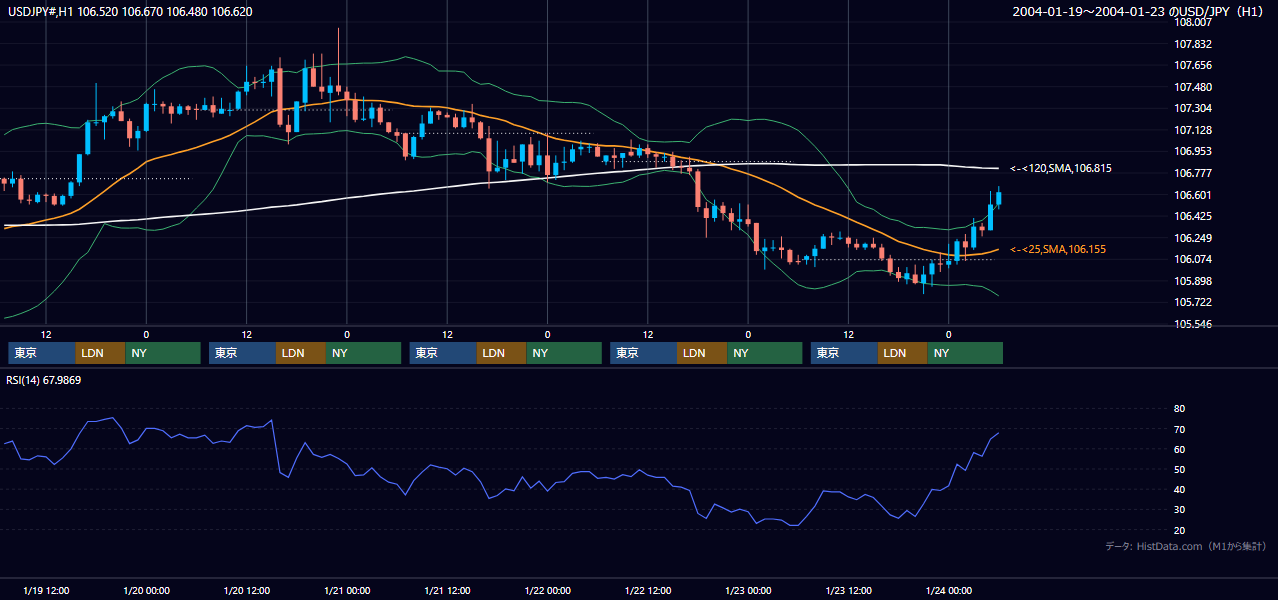
Task: Select the rightmost LDN session box
Action: click(903, 353)
